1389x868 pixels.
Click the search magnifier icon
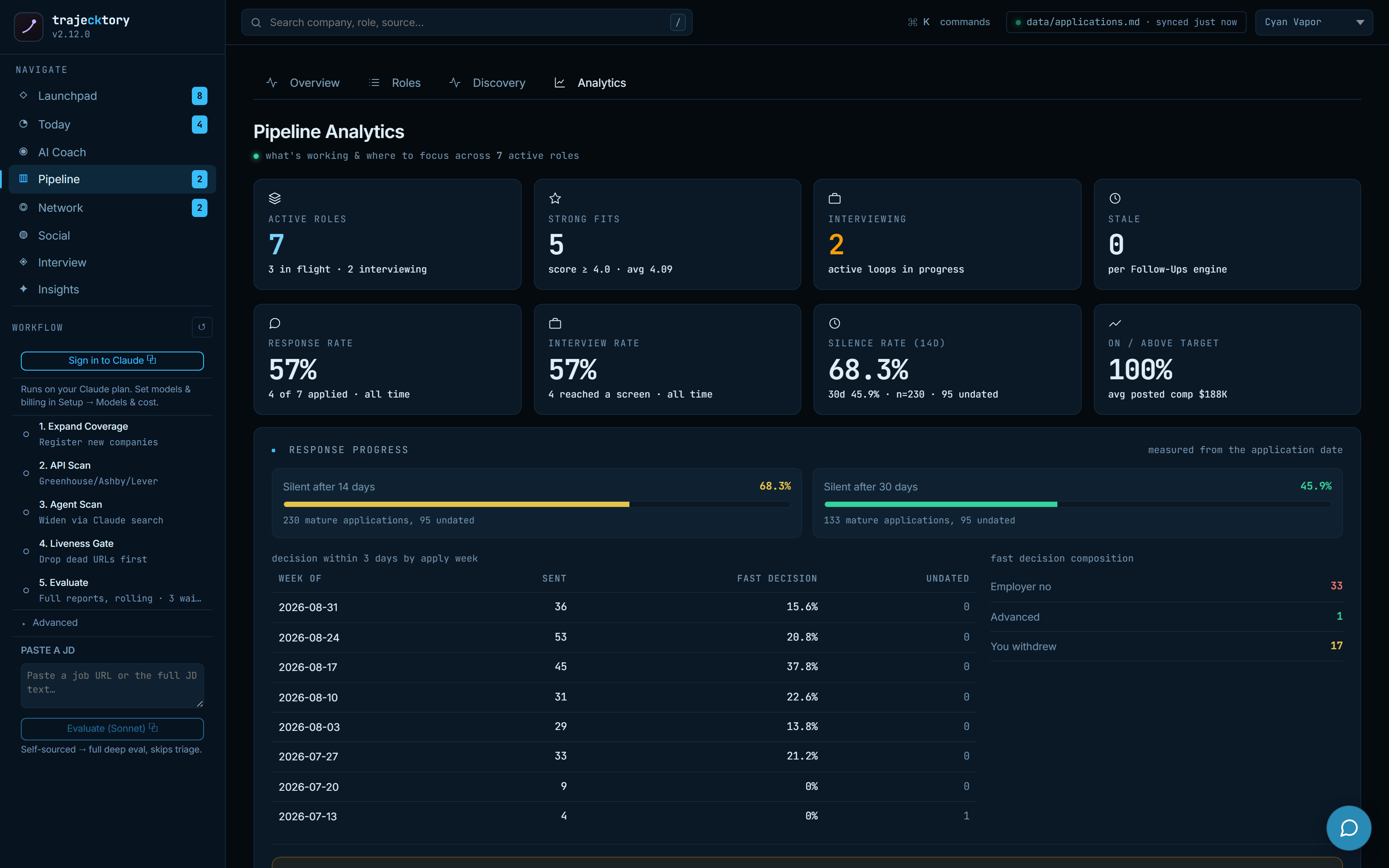257,23
